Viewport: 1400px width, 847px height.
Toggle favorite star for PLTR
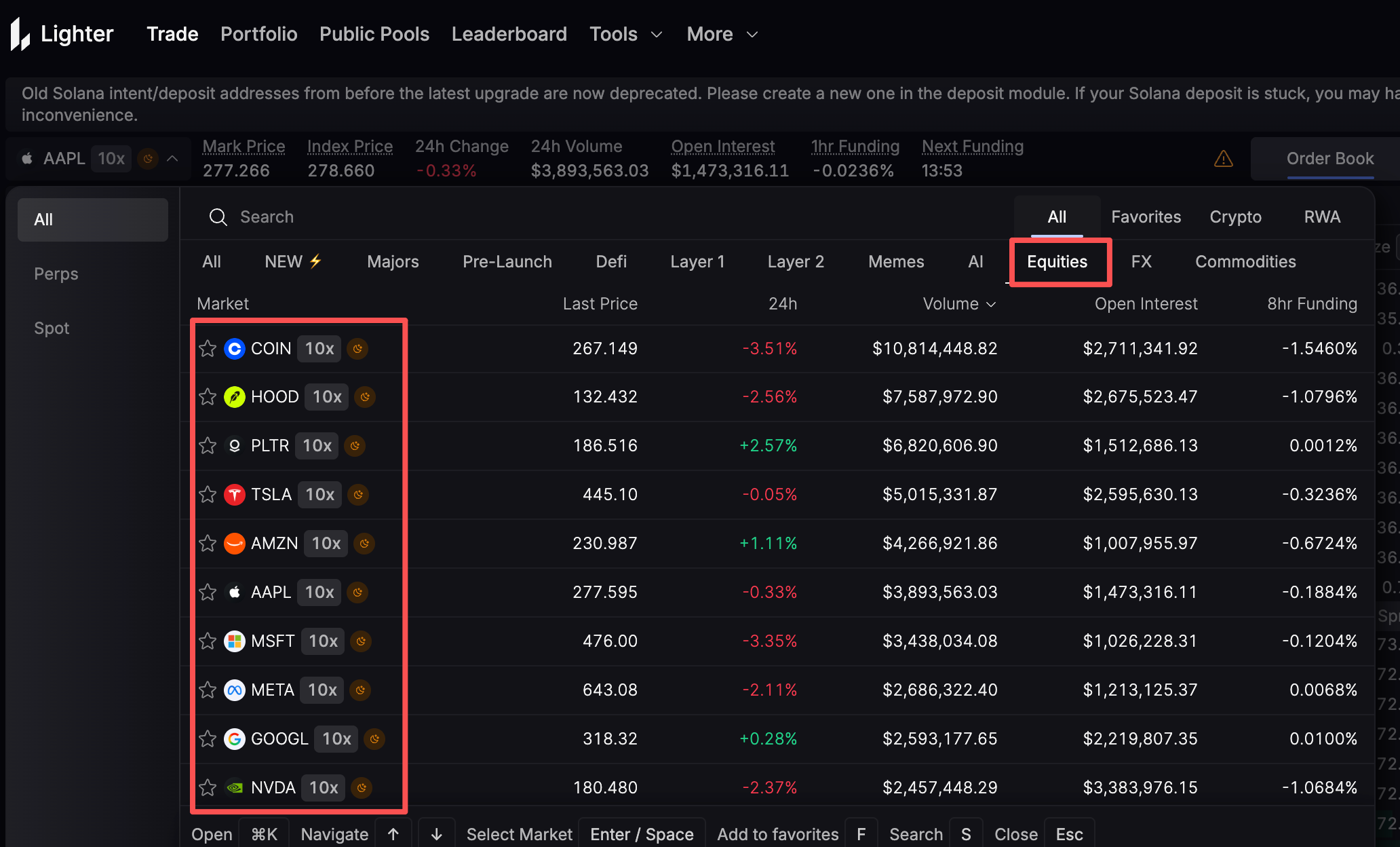(x=208, y=446)
